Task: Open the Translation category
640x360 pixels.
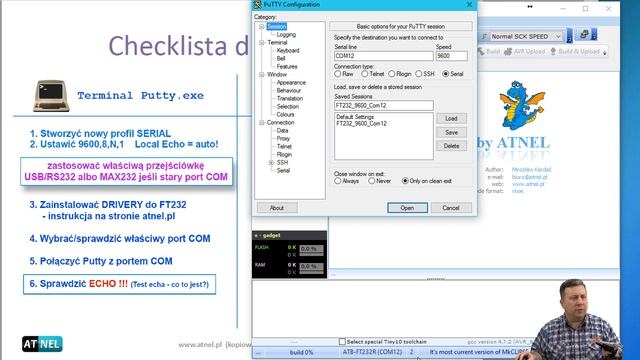Action: click(x=290, y=98)
